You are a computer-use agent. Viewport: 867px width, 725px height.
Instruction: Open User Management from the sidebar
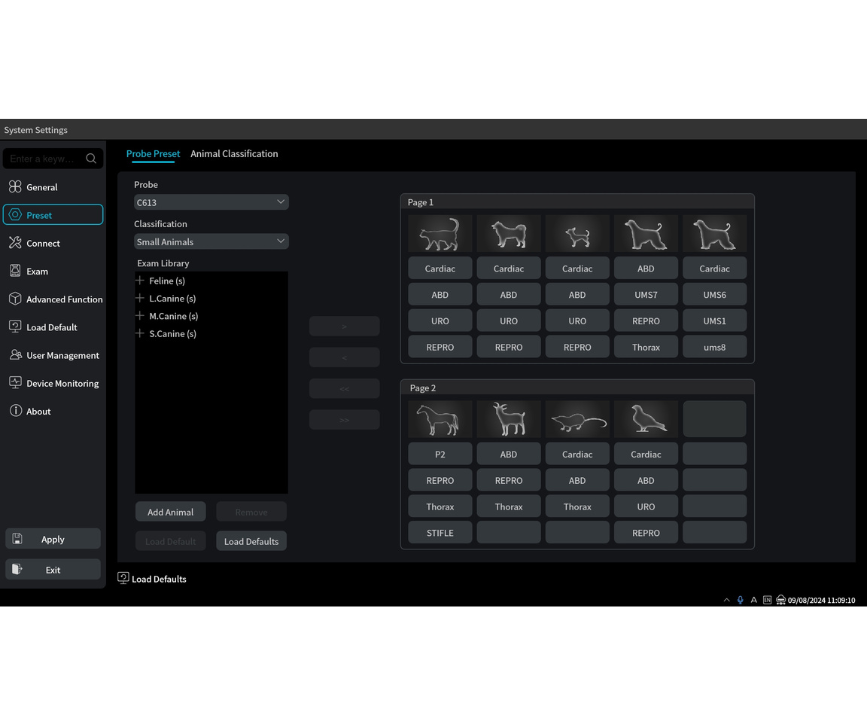click(62, 355)
